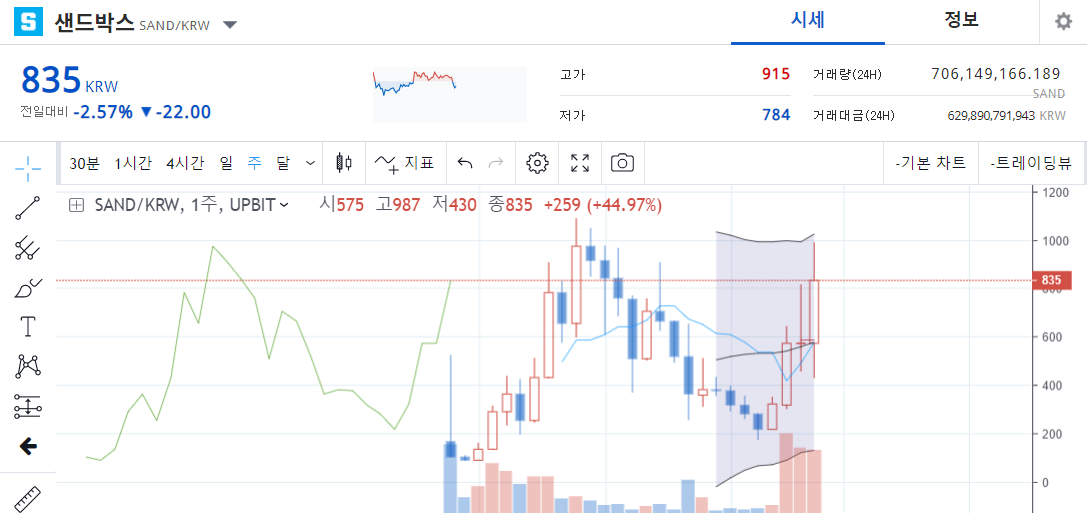Click the 1200 price scale label
The width and height of the screenshot is (1087, 513).
(1053, 193)
